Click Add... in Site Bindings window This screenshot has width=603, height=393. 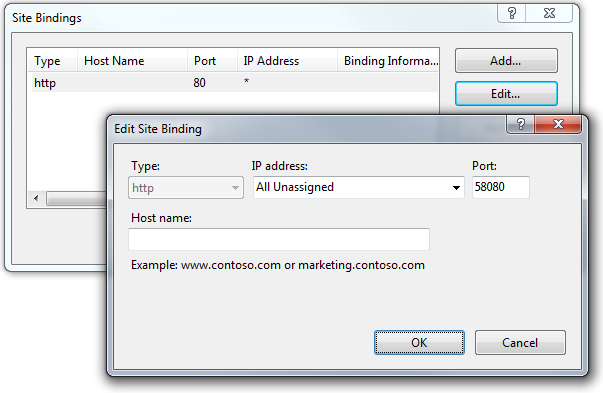[506, 61]
